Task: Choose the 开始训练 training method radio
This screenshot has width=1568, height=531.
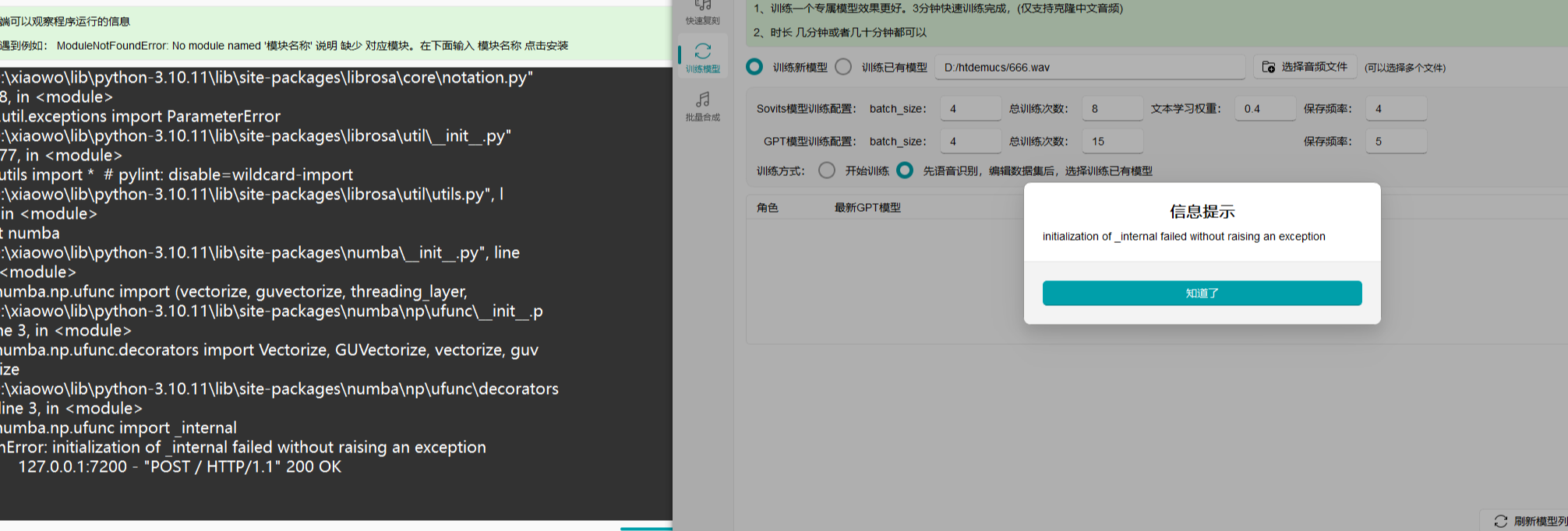Action: 827,171
